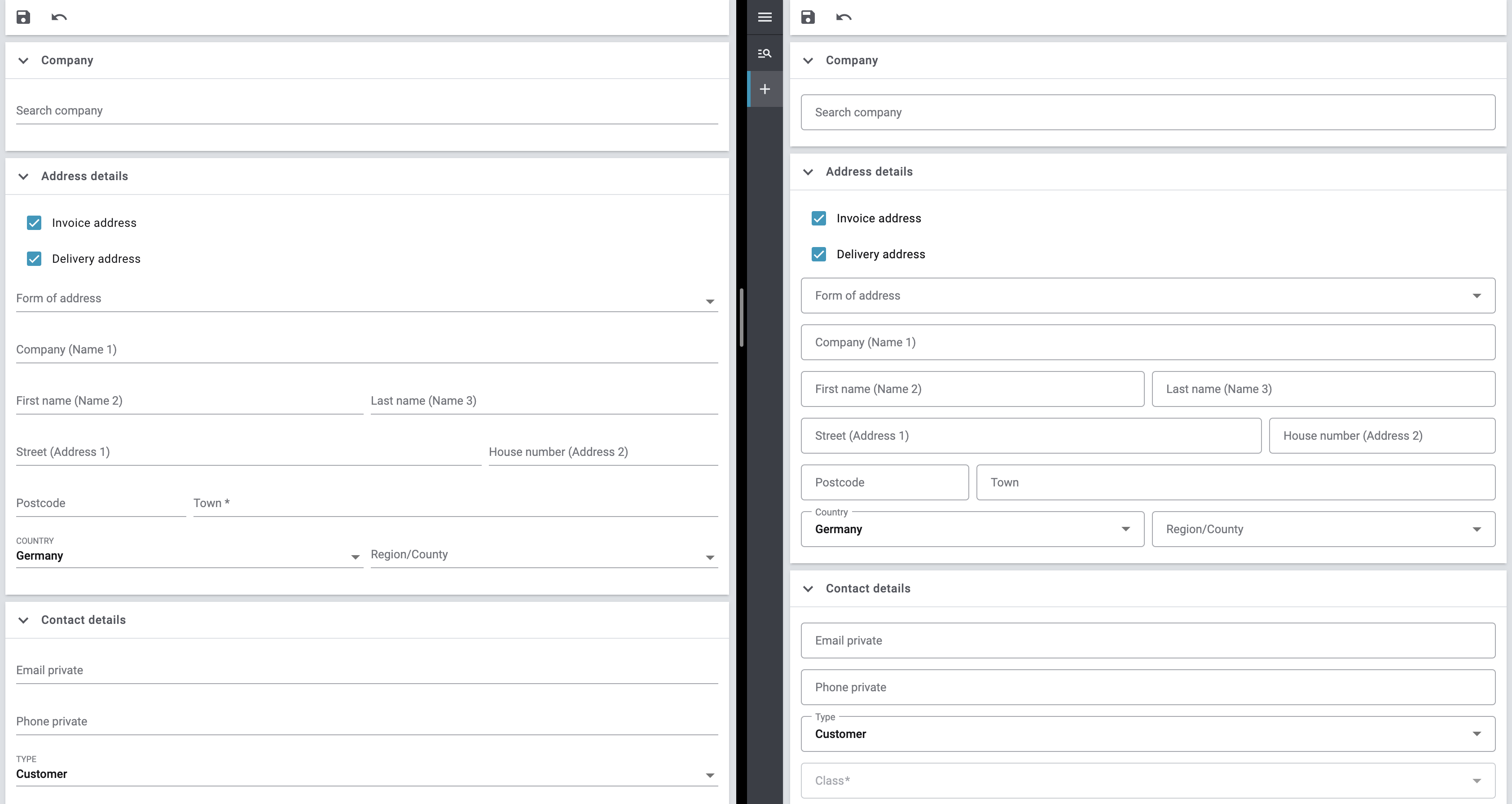Open the Type Customer dropdown in right panel
The height and width of the screenshot is (804, 1512).
(x=1147, y=734)
